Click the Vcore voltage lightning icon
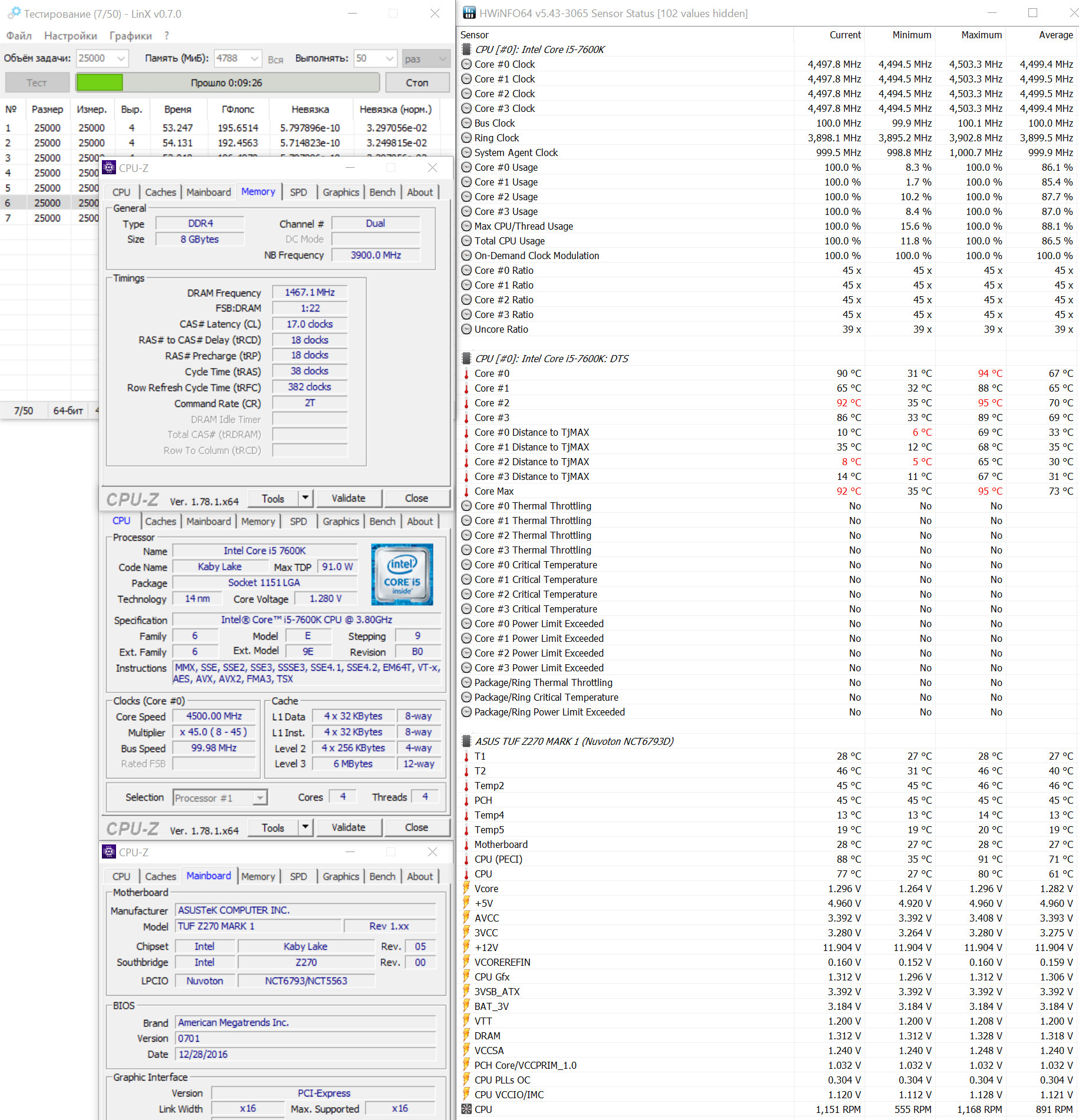Image resolution: width=1079 pixels, height=1120 pixels. 466,889
